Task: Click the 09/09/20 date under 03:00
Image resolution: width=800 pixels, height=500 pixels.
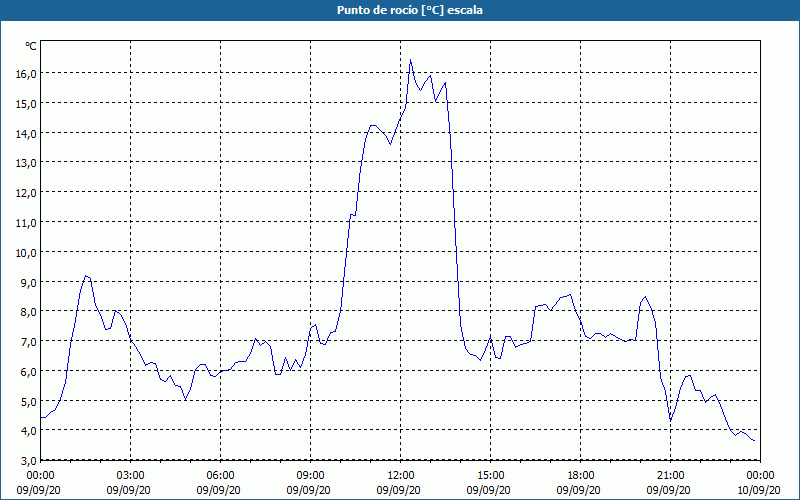Action: pos(129,490)
